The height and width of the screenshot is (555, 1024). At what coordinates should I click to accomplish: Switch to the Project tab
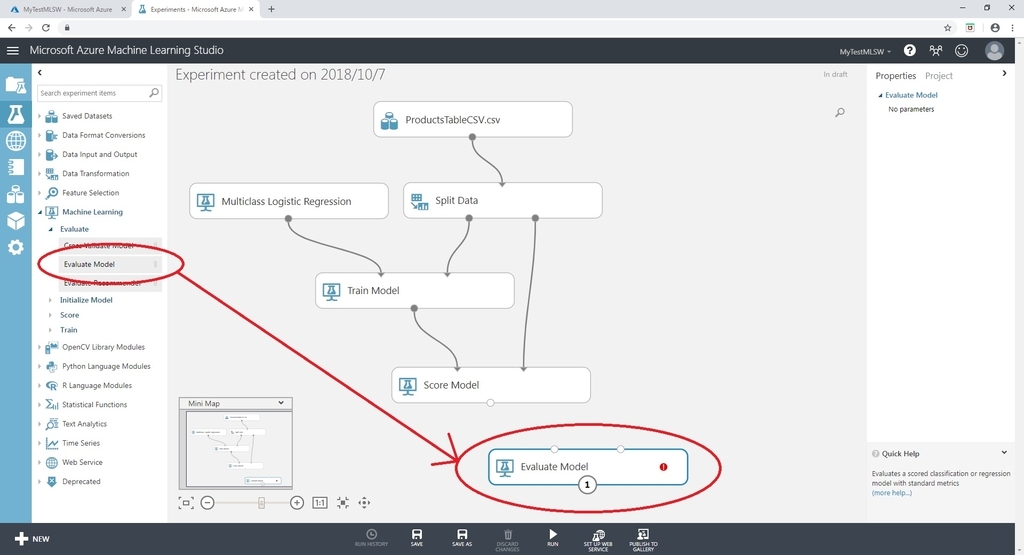938,76
